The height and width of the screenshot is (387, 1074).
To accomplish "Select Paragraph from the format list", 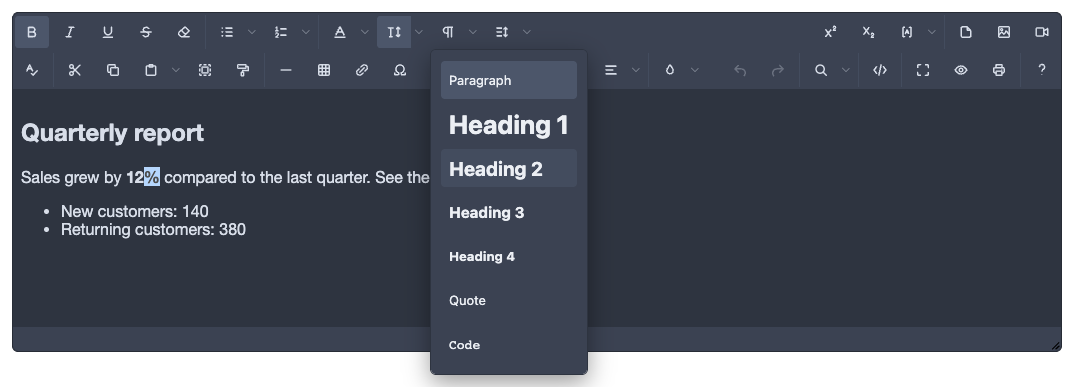I will click(x=509, y=80).
